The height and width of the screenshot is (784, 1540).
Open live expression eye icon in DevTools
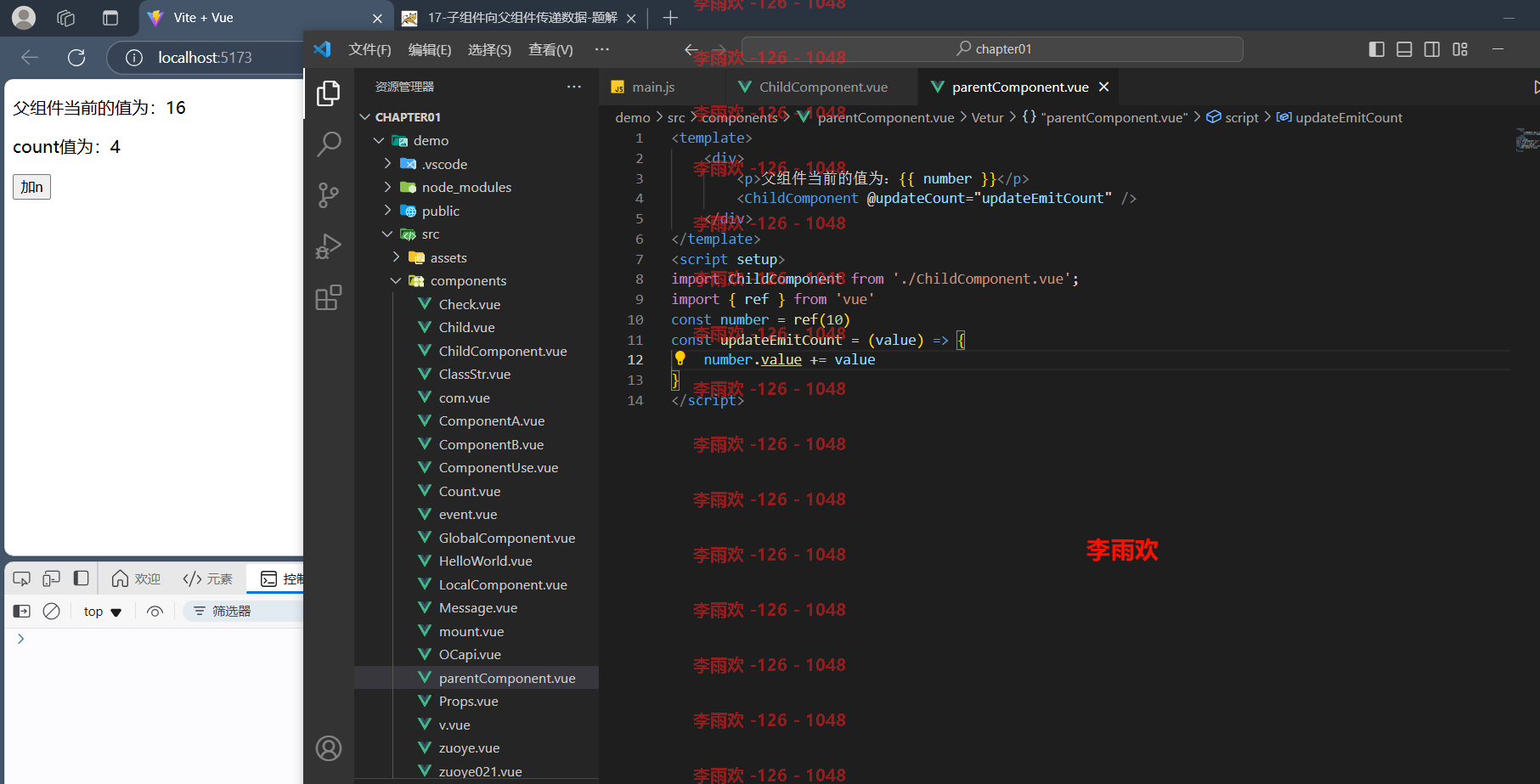tap(155, 611)
